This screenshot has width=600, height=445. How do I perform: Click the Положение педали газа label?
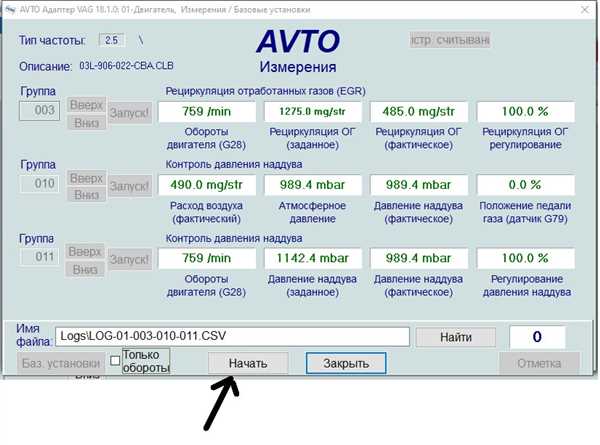(525, 212)
